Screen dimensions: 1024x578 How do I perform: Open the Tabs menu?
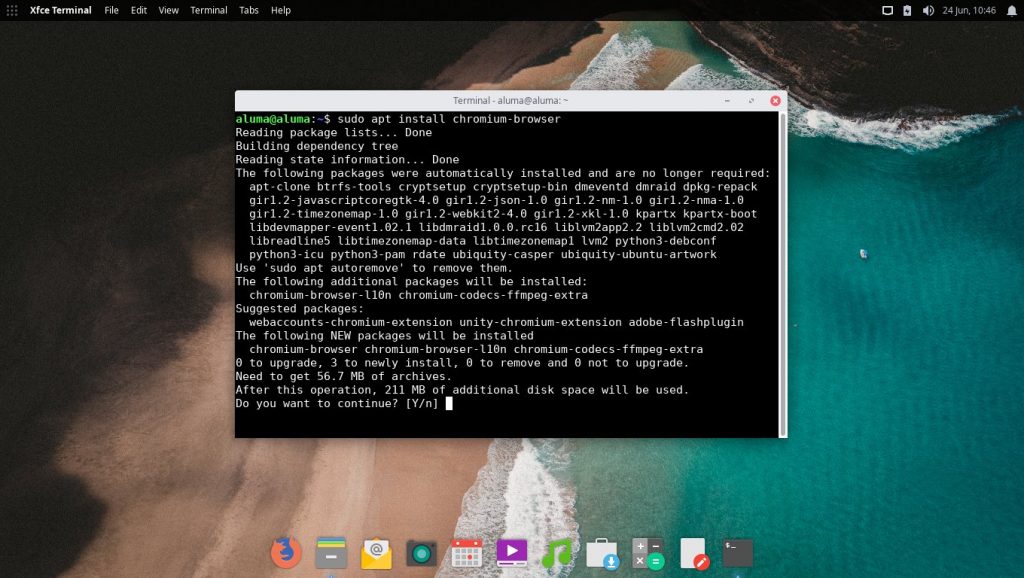[x=248, y=10]
